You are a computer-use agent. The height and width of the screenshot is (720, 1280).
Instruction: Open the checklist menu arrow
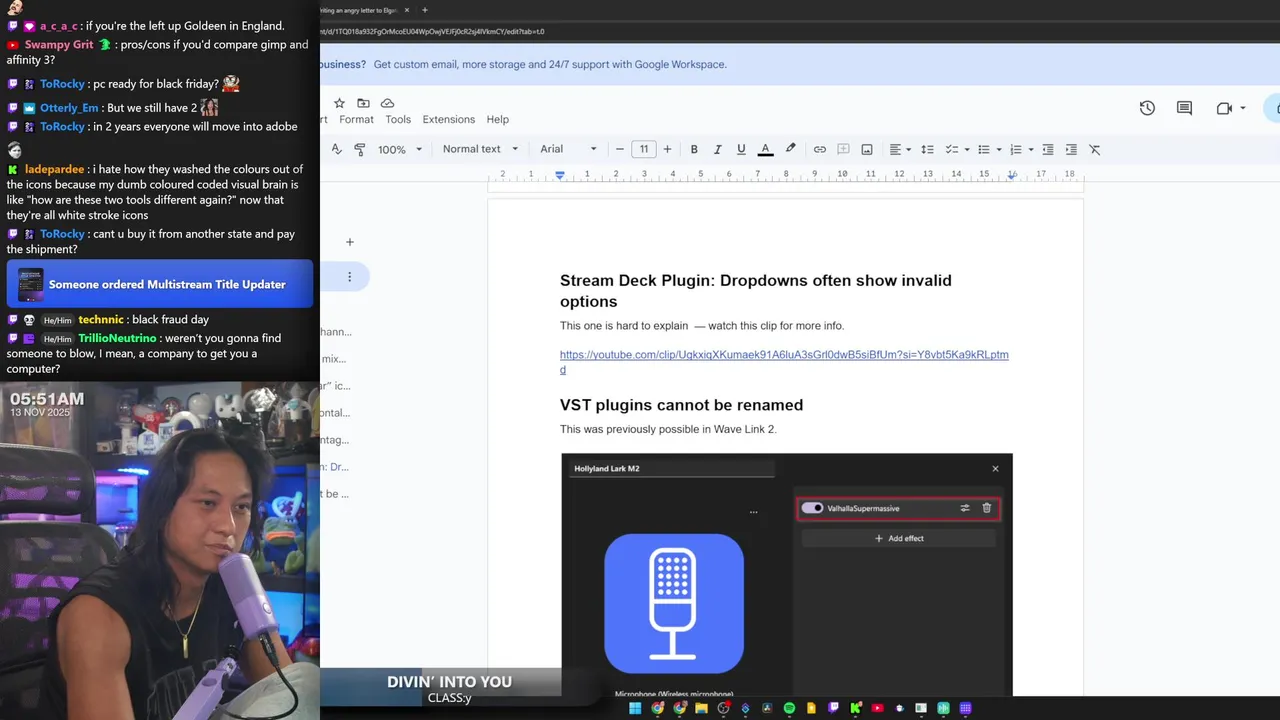click(967, 149)
